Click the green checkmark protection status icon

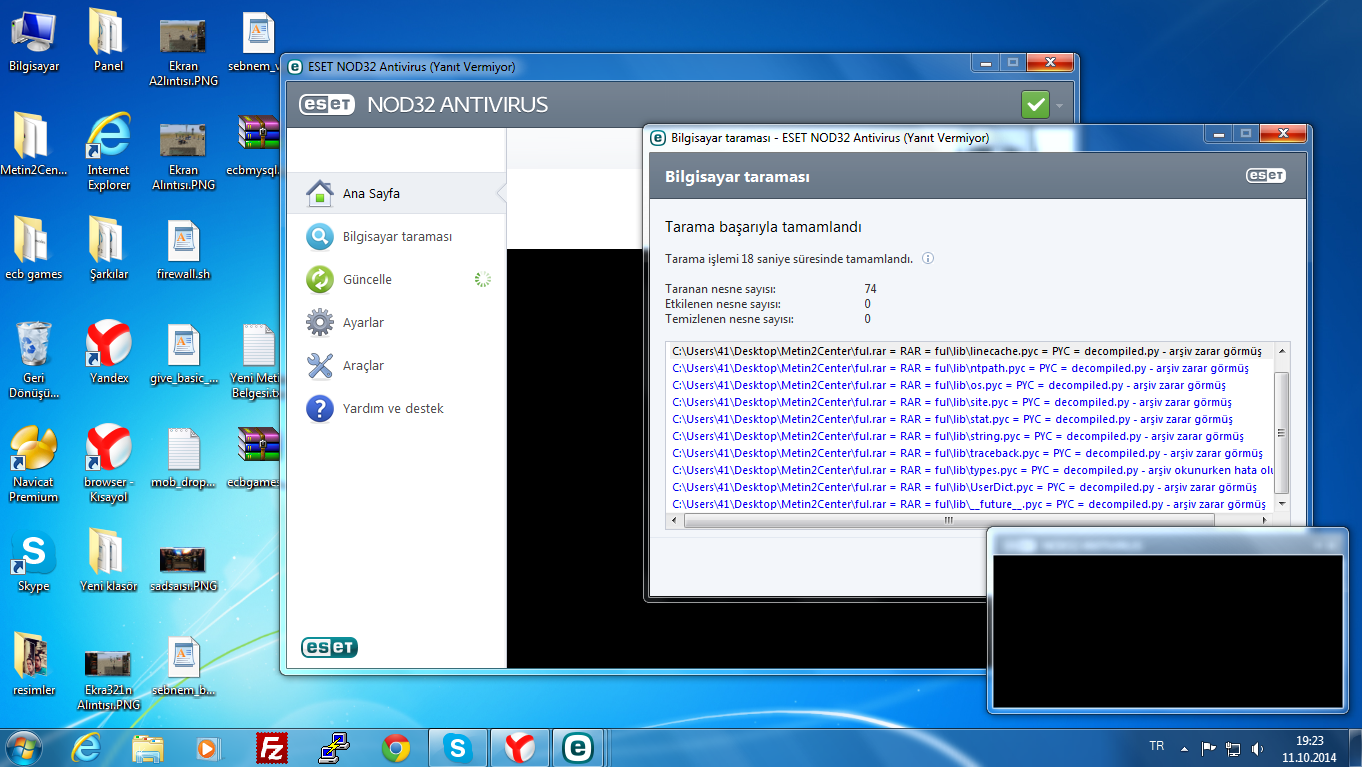click(x=1035, y=104)
